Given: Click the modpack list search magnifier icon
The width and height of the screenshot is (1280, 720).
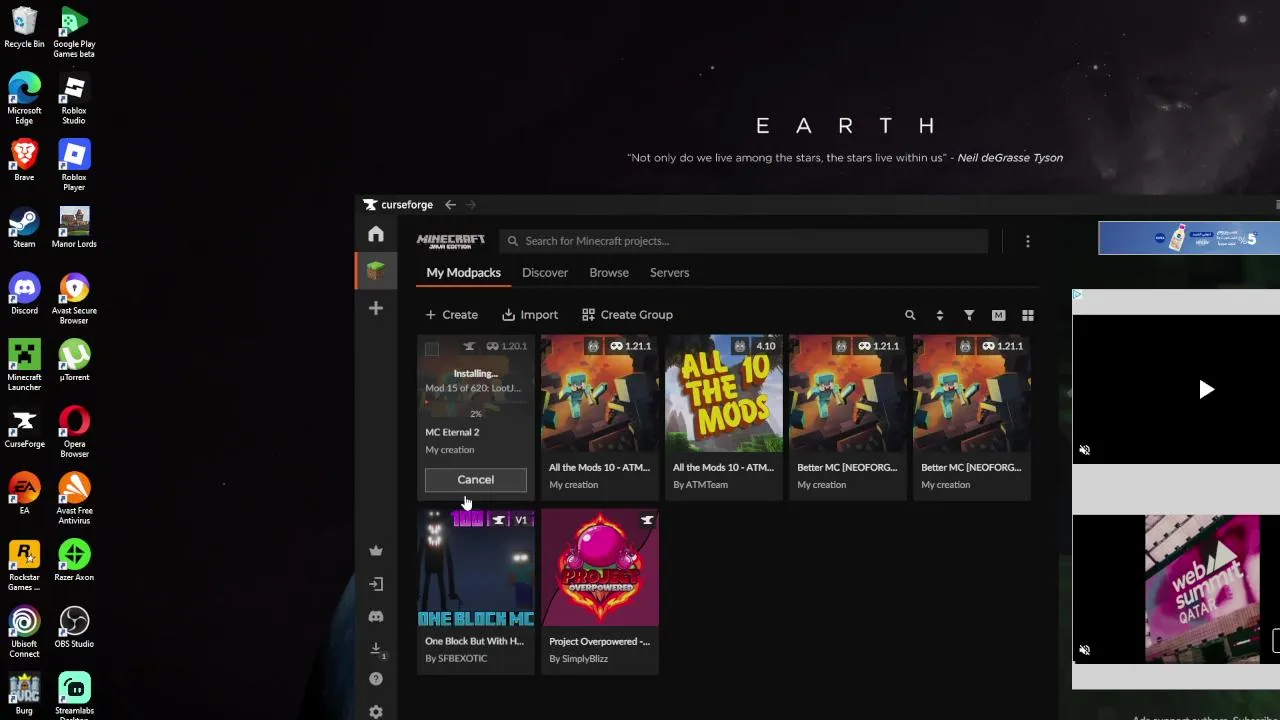Looking at the screenshot, I should [x=910, y=315].
